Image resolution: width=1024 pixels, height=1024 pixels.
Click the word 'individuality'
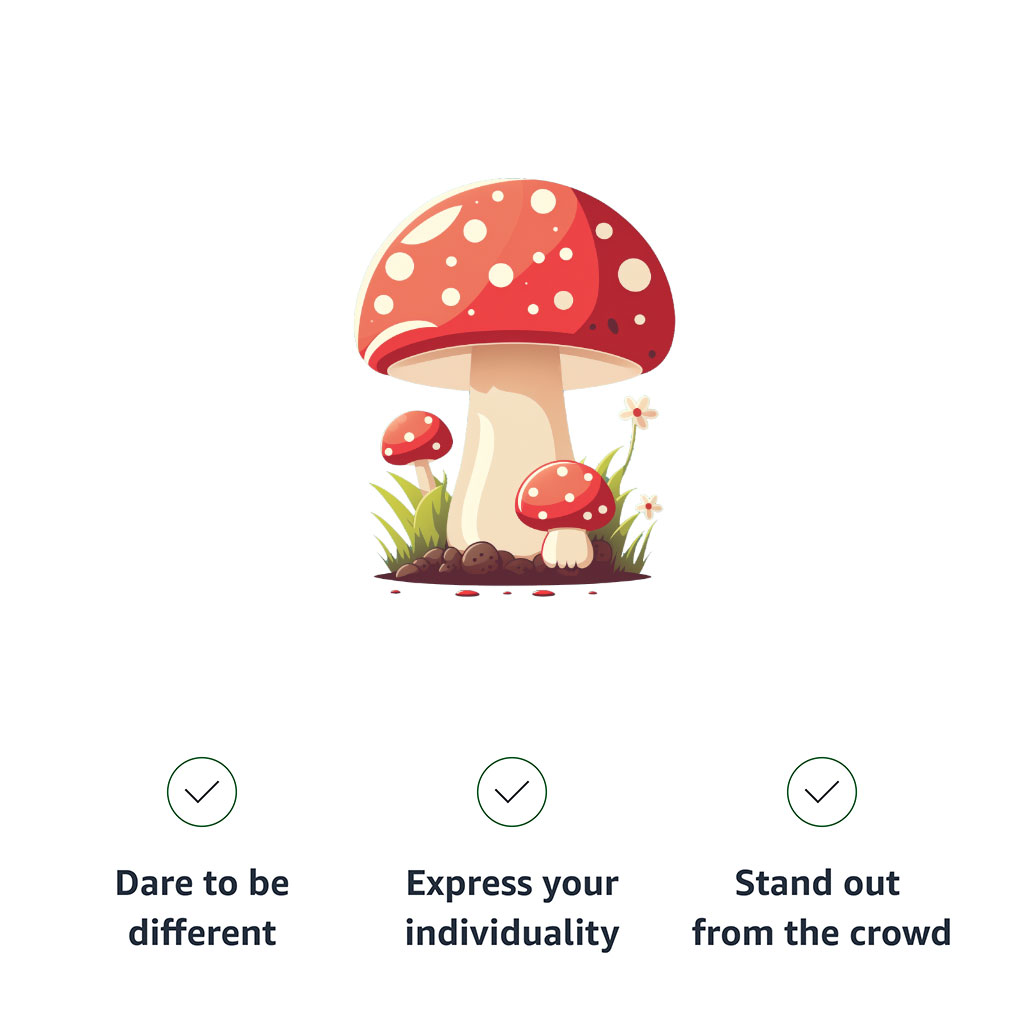click(512, 933)
